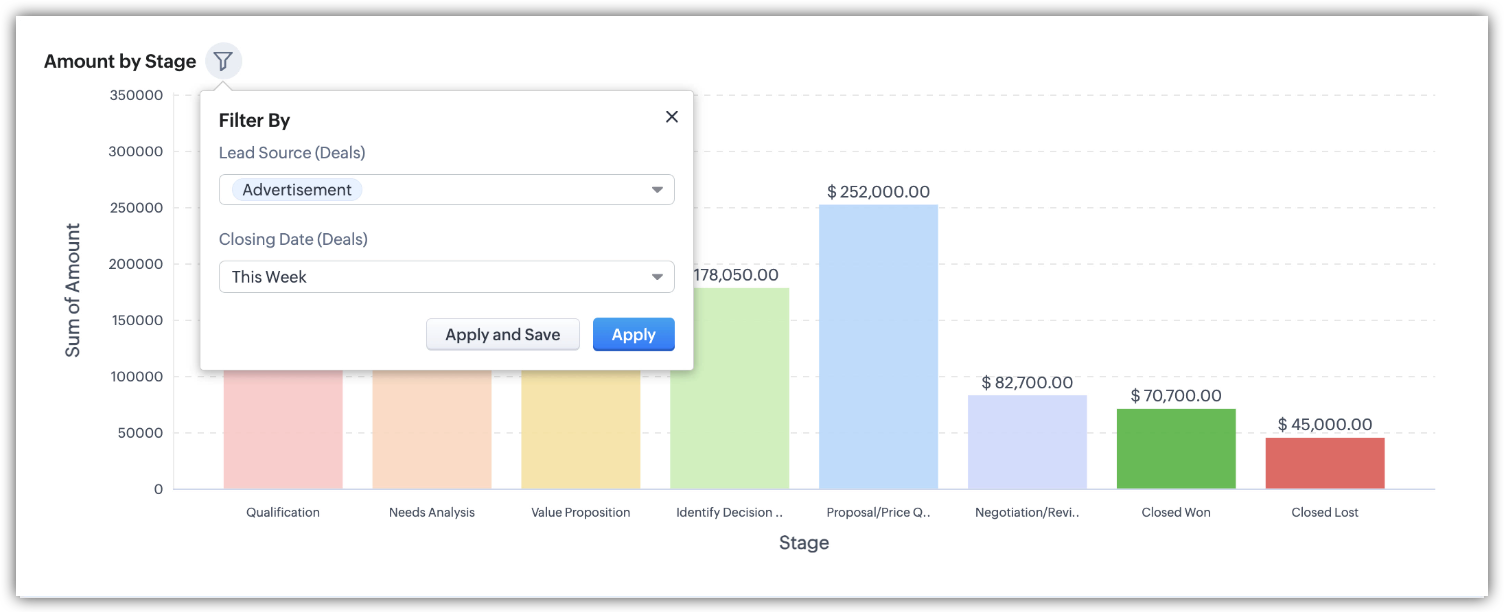Close the Filter By popup
This screenshot has height=612, width=1504.
coord(672,117)
